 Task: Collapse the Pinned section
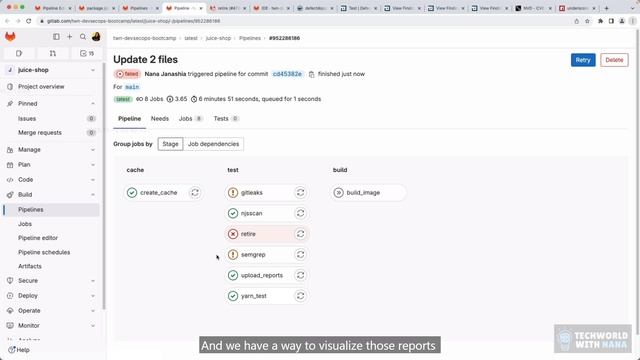tap(93, 104)
